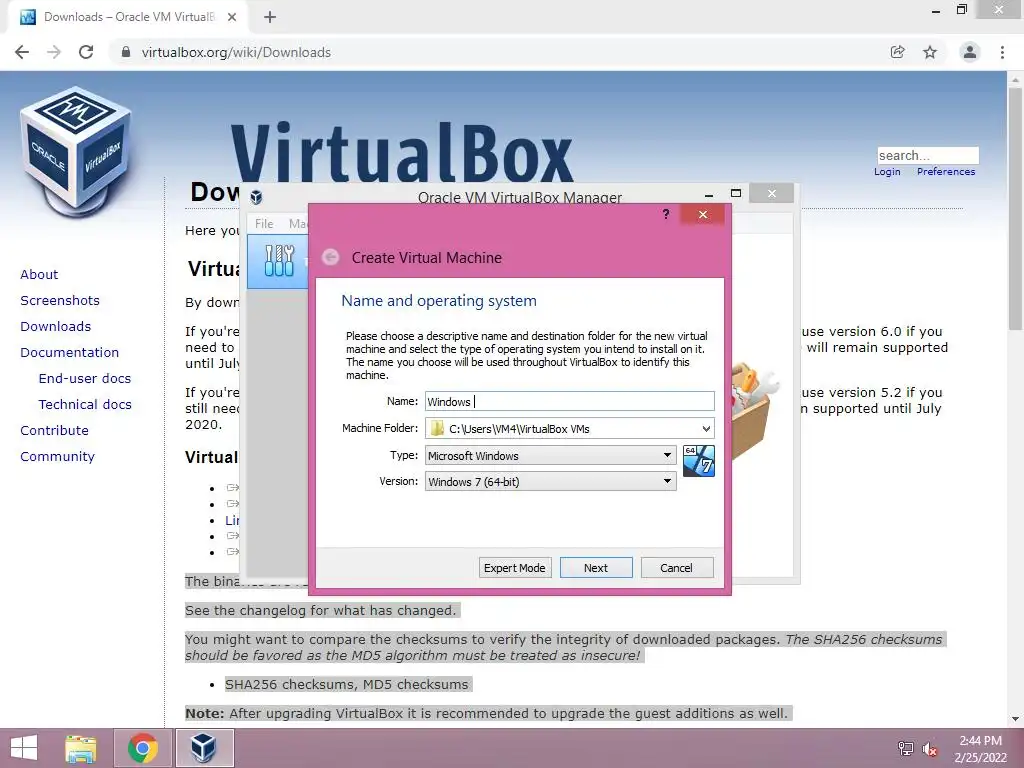This screenshot has height=768, width=1024.
Task: Open the Chrome three-dot menu
Action: tap(1002, 52)
